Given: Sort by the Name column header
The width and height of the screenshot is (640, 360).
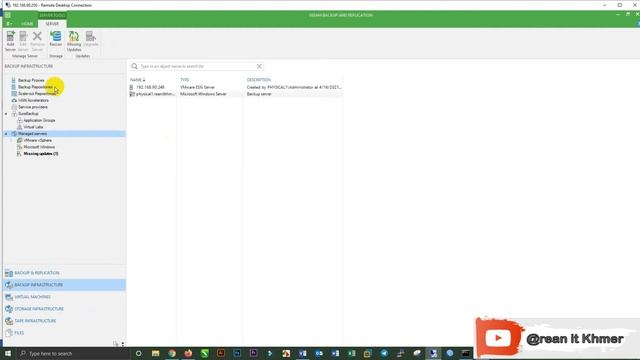Looking at the screenshot, I should click(x=138, y=80).
